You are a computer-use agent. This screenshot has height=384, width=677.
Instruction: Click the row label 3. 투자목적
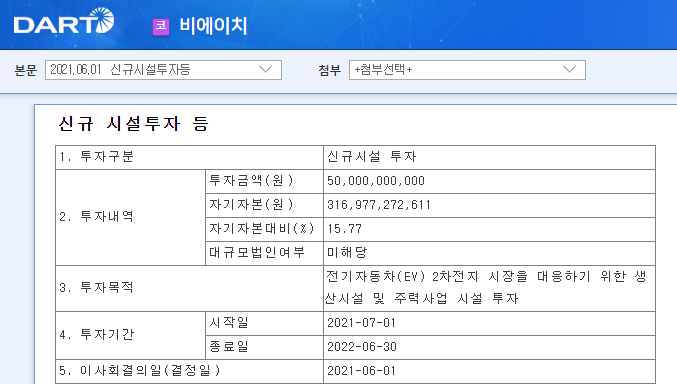pos(97,288)
